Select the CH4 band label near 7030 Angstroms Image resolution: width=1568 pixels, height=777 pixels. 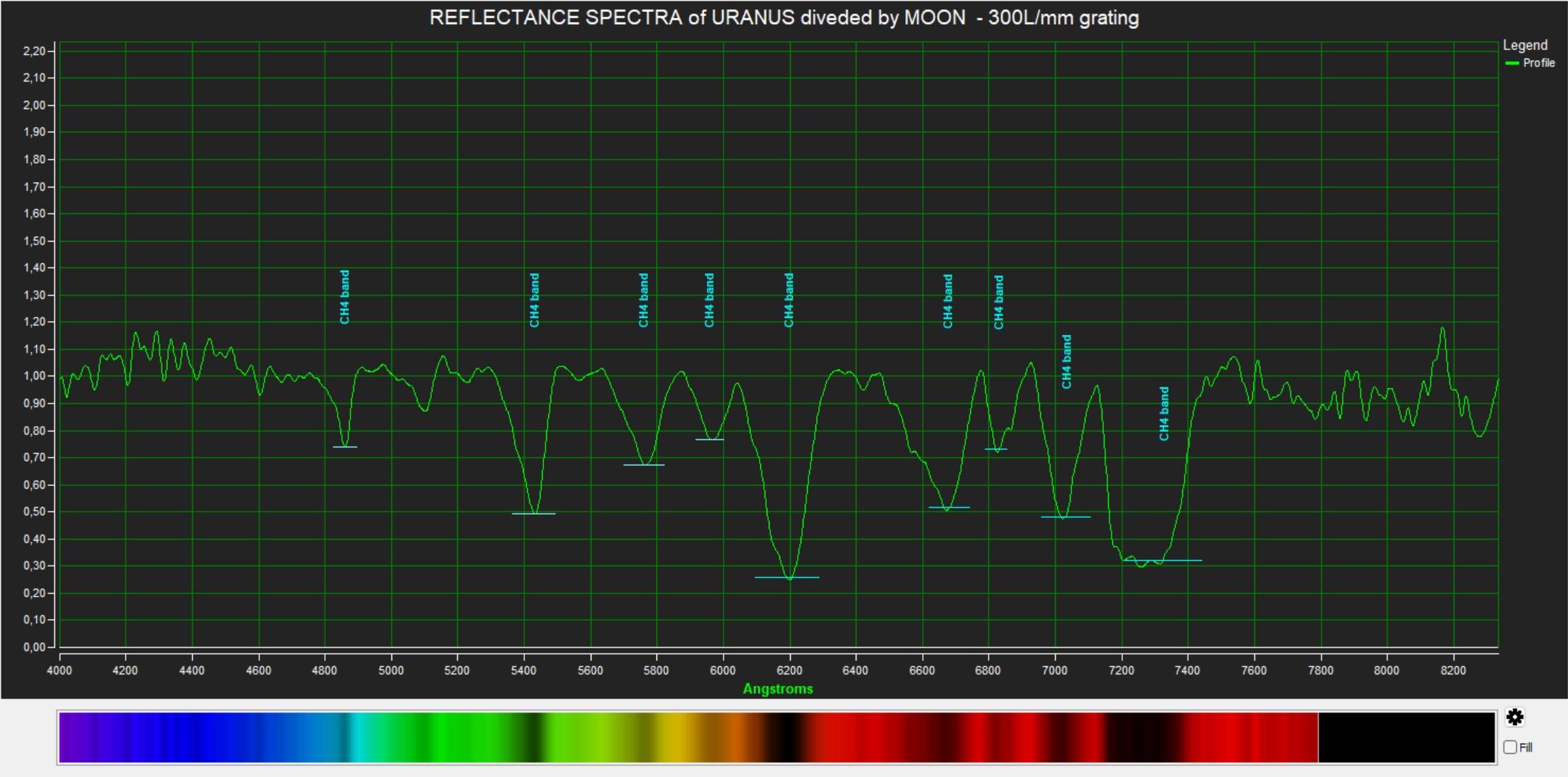(x=1066, y=361)
